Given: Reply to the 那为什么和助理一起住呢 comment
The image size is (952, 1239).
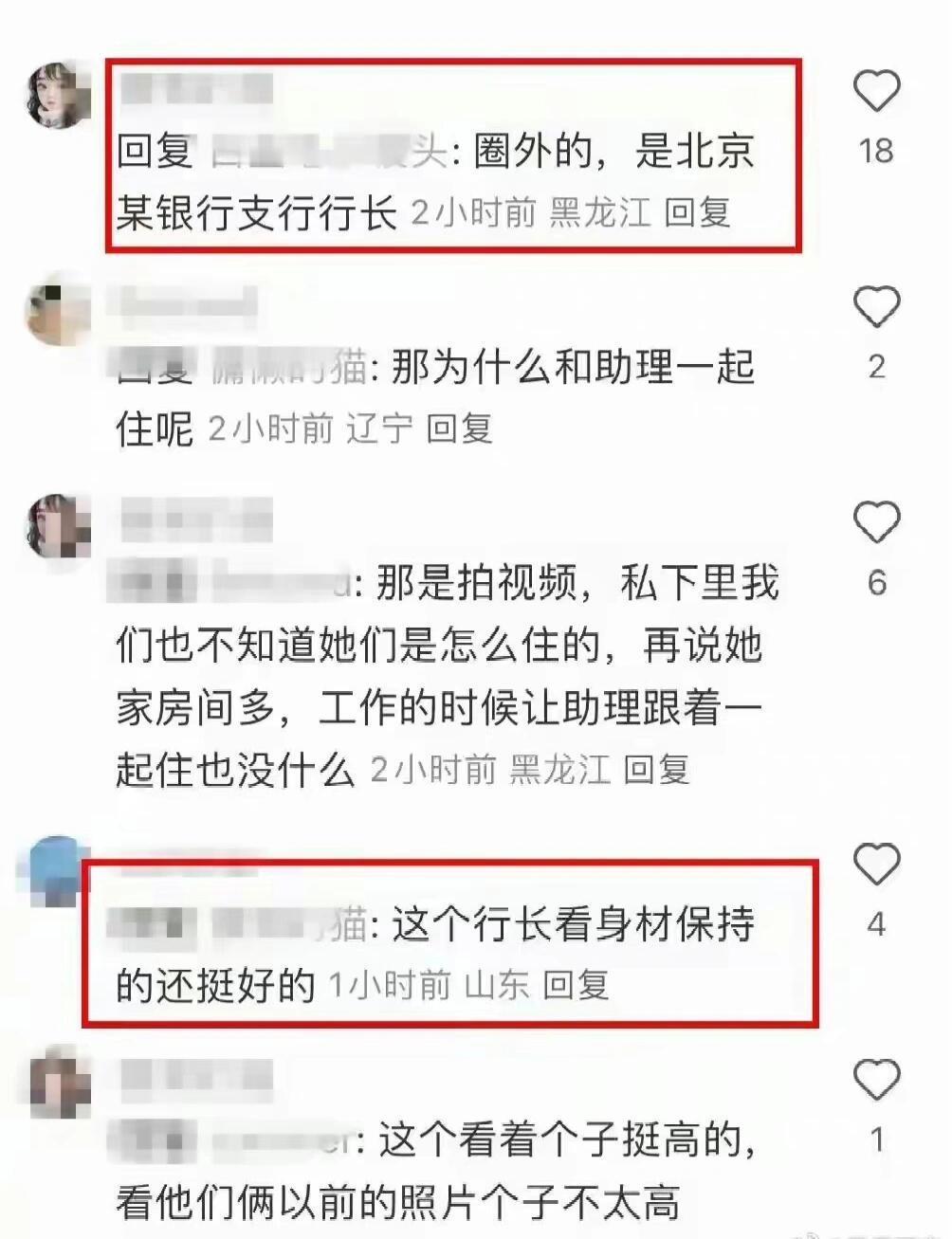Looking at the screenshot, I should click(x=459, y=428).
